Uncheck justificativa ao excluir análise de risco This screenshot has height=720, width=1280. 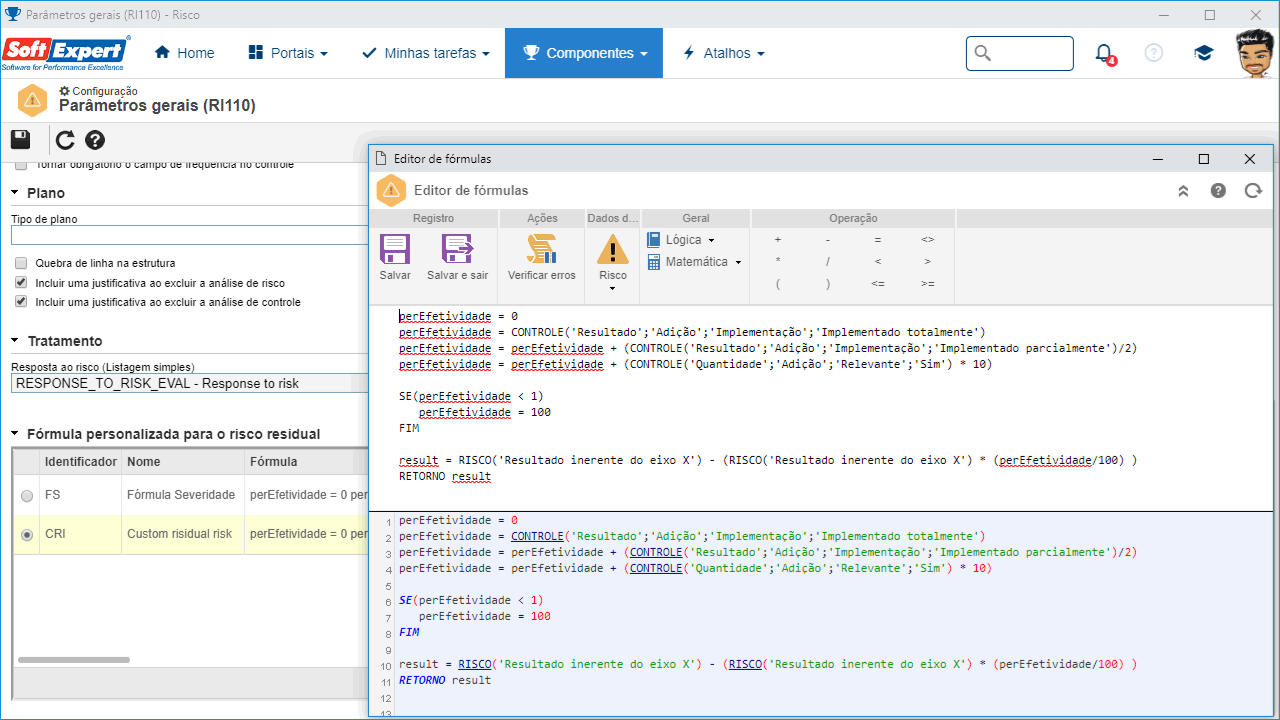click(21, 283)
